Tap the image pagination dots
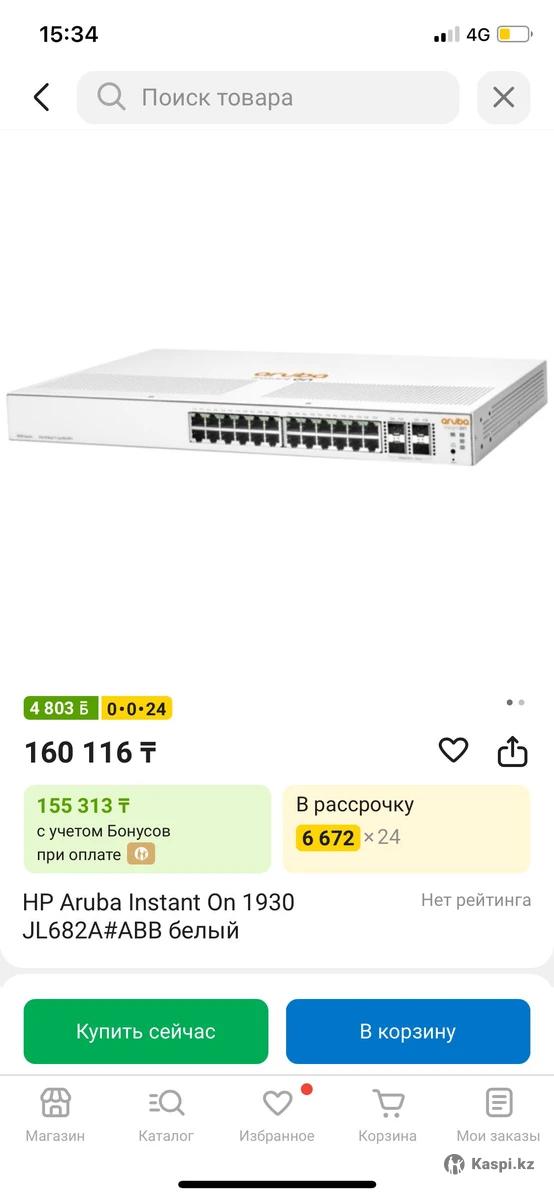Viewport: 554px width, 1200px height. tap(515, 703)
